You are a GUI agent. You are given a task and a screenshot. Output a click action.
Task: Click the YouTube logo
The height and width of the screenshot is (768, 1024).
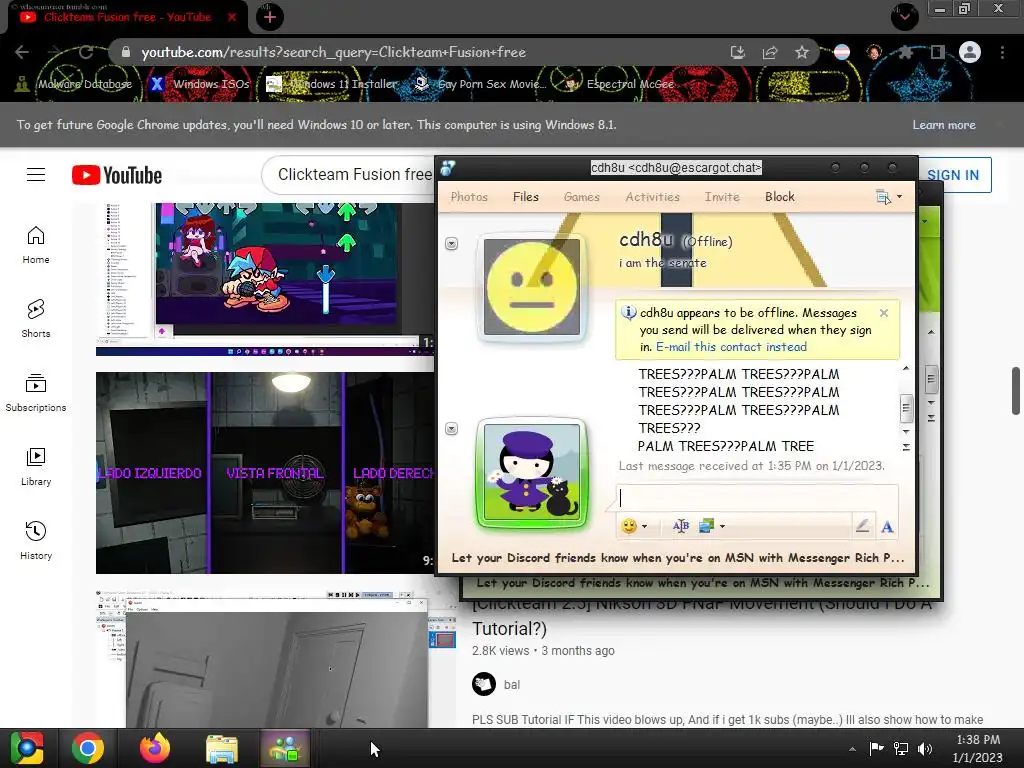117,175
